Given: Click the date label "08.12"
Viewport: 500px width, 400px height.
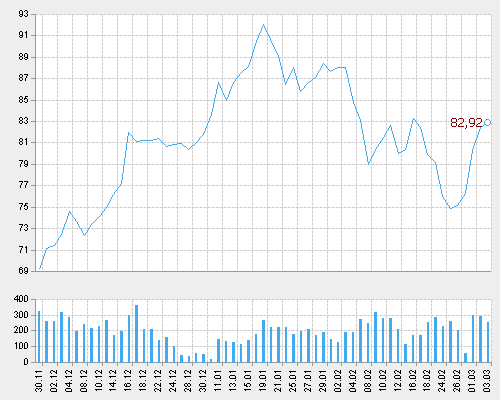Looking at the screenshot, I should (x=84, y=380).
